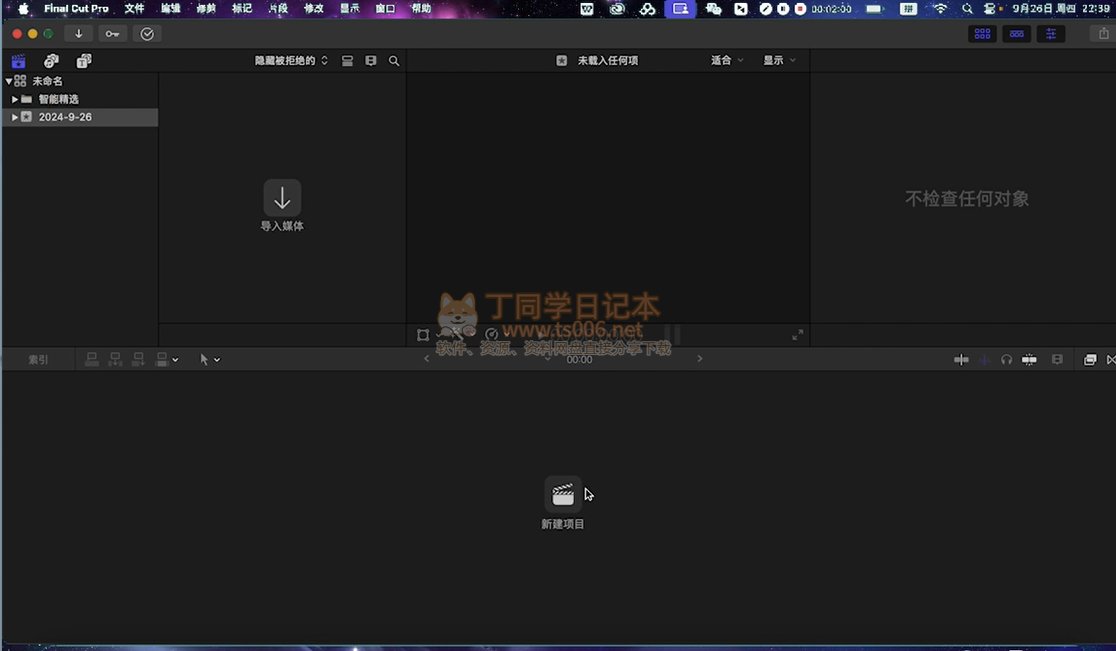Click the browser search magnifier icon
Image resolution: width=1116 pixels, height=651 pixels.
tap(394, 61)
